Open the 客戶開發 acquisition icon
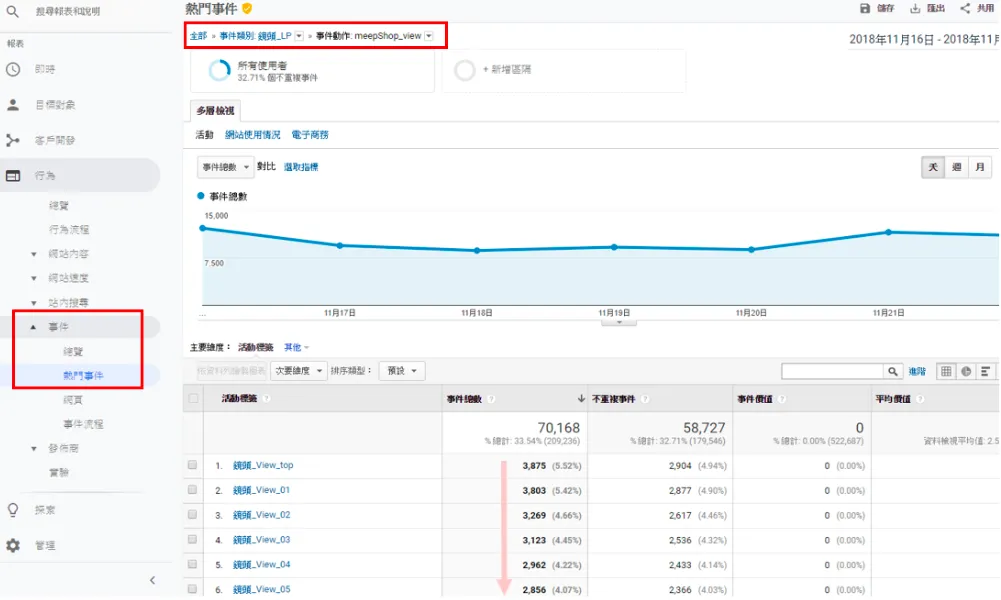1001x600 pixels. tap(13, 140)
